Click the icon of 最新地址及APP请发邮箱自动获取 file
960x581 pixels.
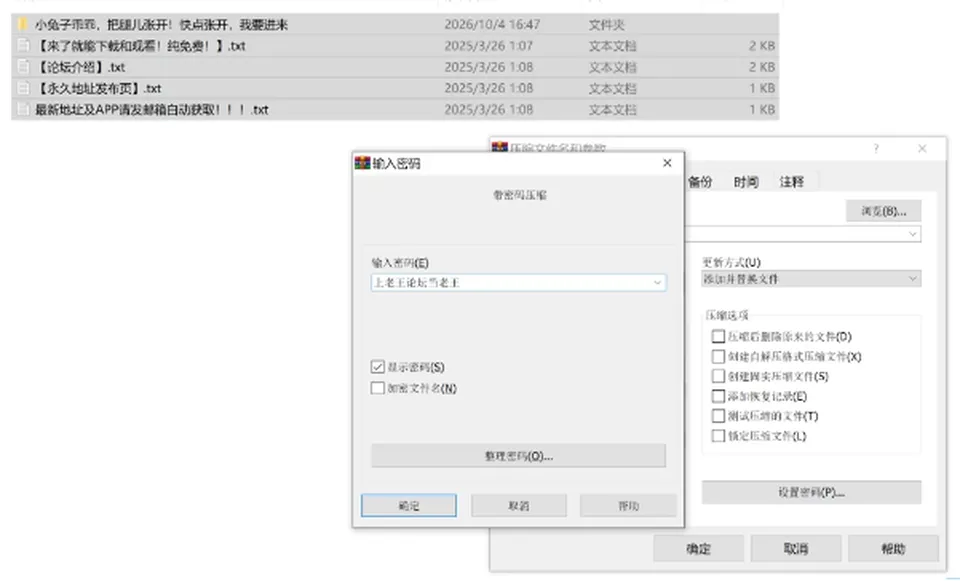coord(23,110)
